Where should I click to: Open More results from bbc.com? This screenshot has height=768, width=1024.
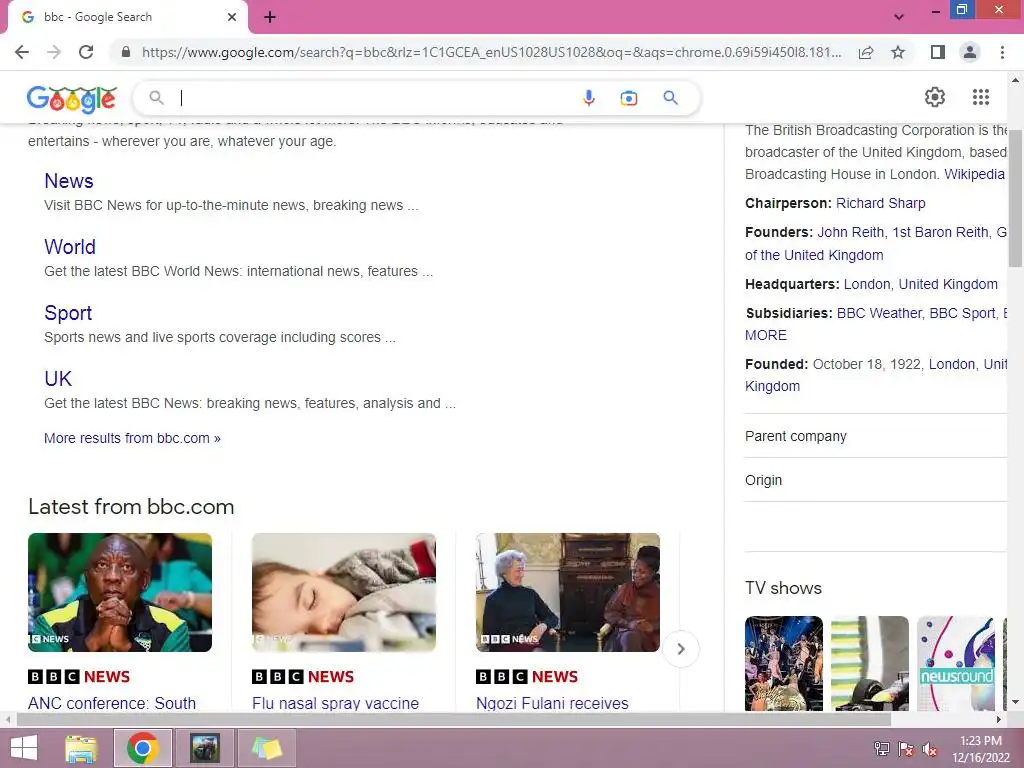coord(132,438)
